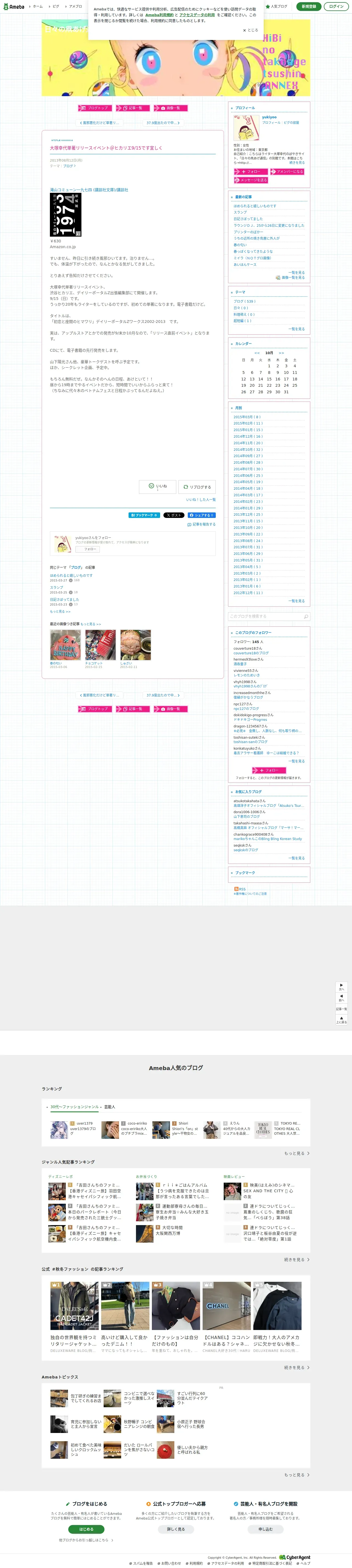
Task: Open follower couverture18のブログ link
Action: pos(251,653)
